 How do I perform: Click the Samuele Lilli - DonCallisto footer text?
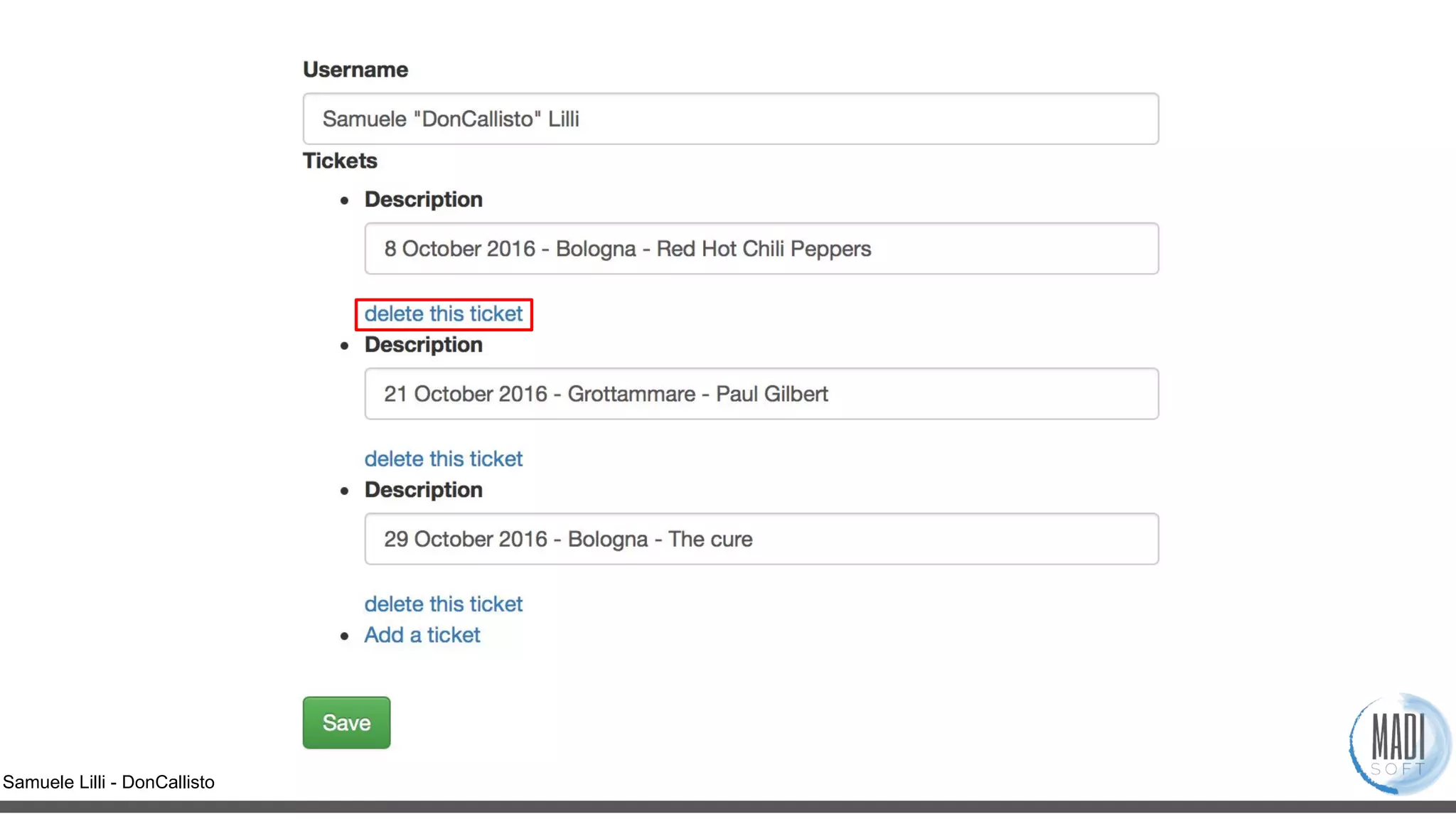pyautogui.click(x=109, y=782)
